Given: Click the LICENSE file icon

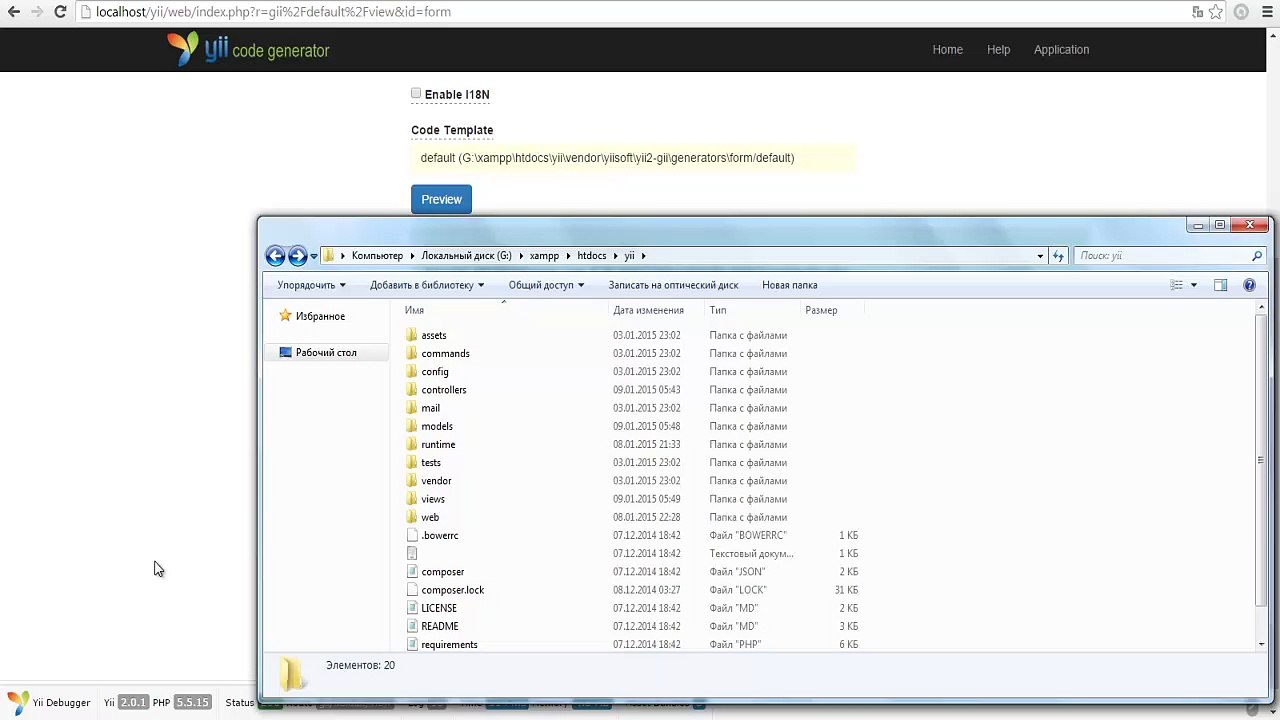Looking at the screenshot, I should pos(412,608).
